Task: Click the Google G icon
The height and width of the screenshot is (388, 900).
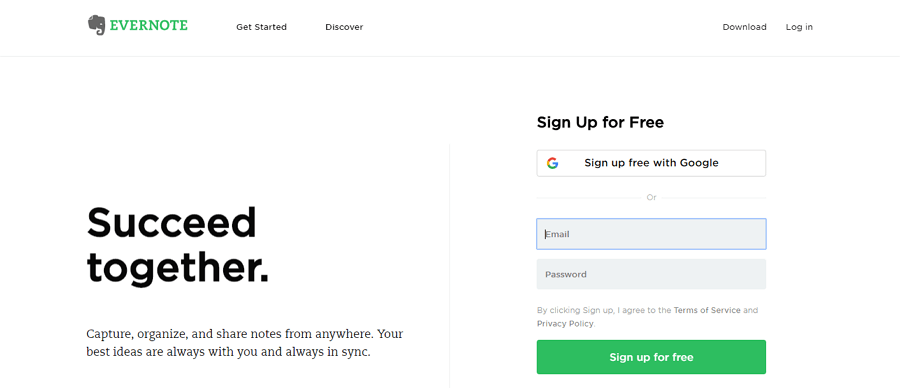Action: pos(552,163)
